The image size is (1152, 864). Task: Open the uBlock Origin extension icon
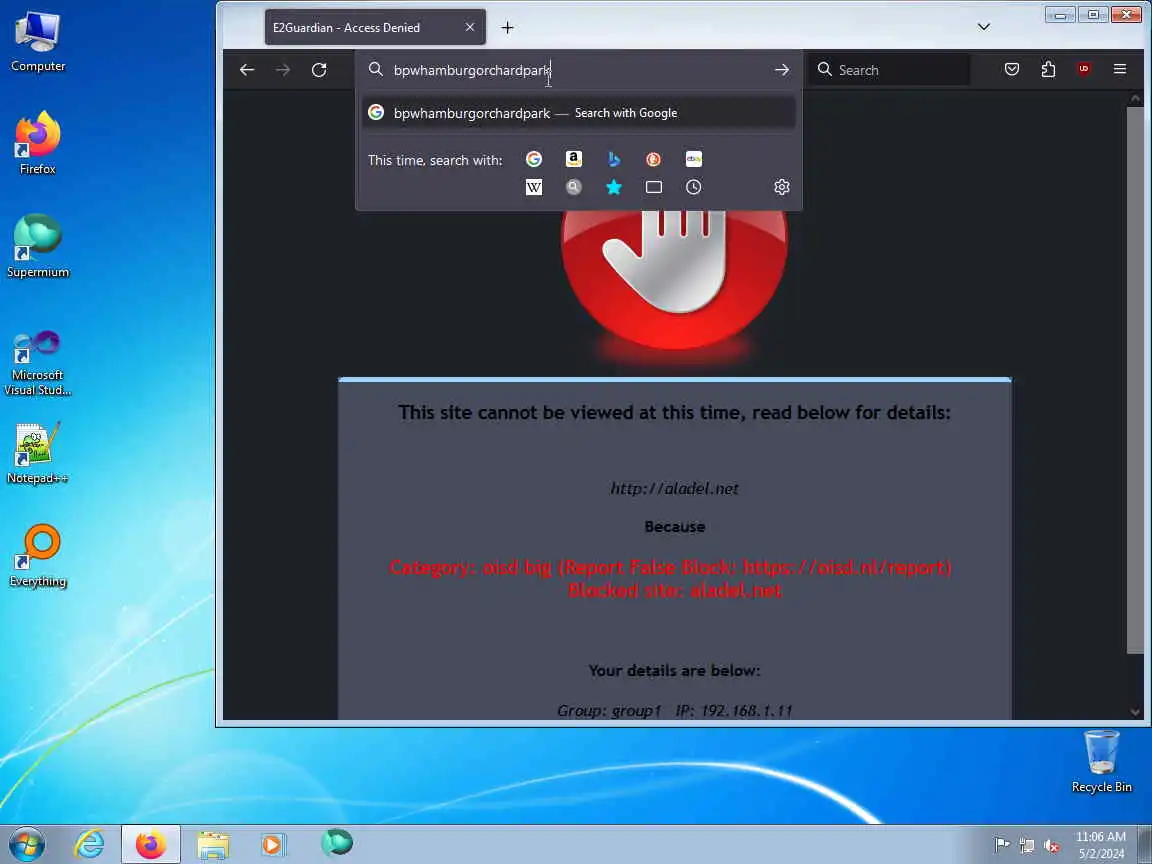pos(1084,70)
